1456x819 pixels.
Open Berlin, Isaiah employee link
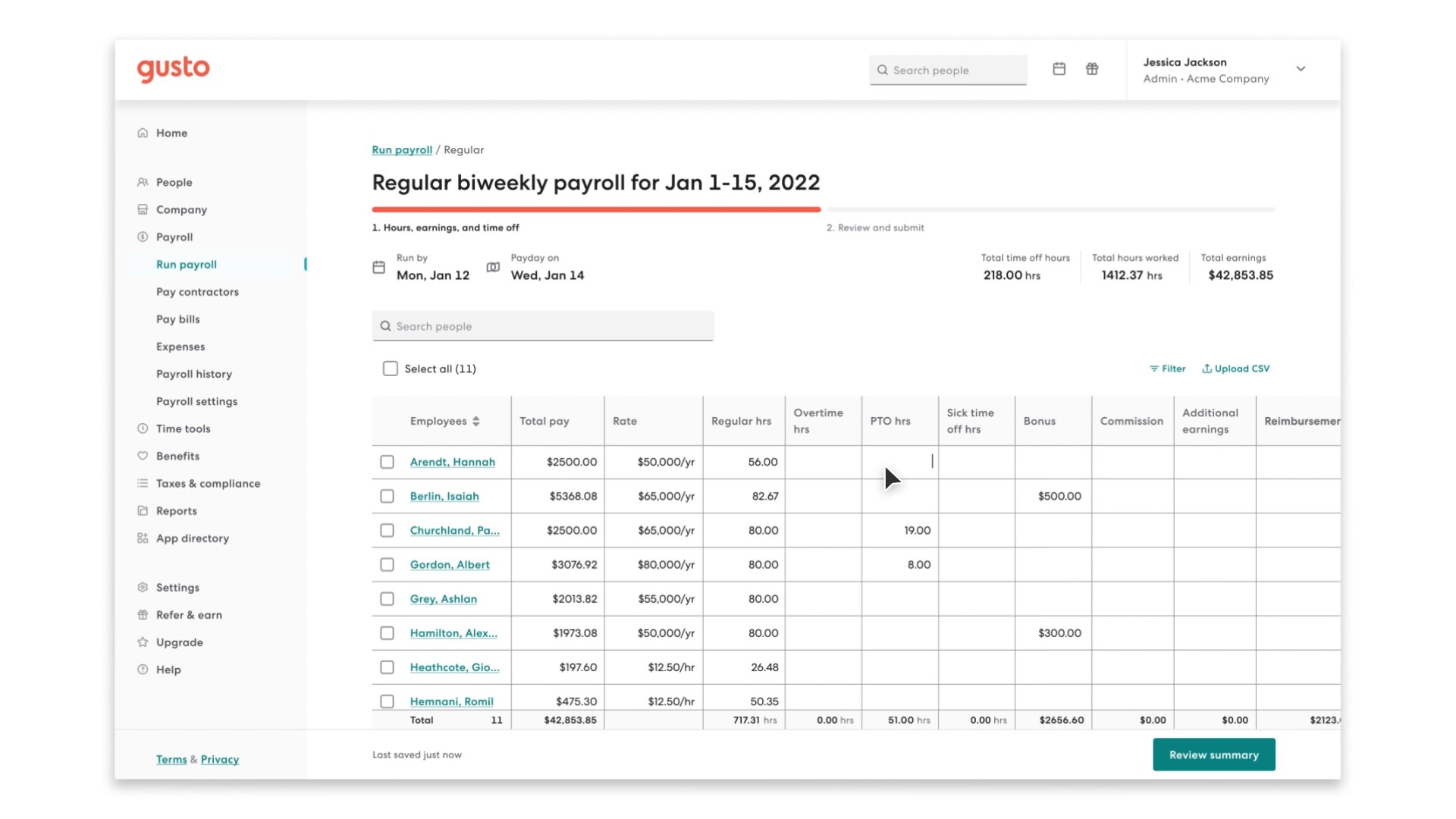click(x=444, y=496)
